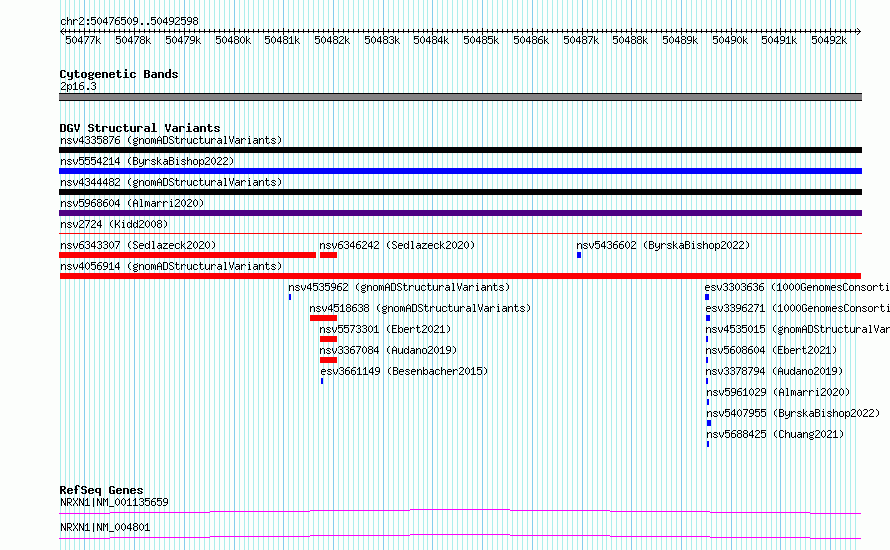This screenshot has width=890, height=550.
Task: Select the long red nsv4056914 bar
Action: click(x=460, y=276)
